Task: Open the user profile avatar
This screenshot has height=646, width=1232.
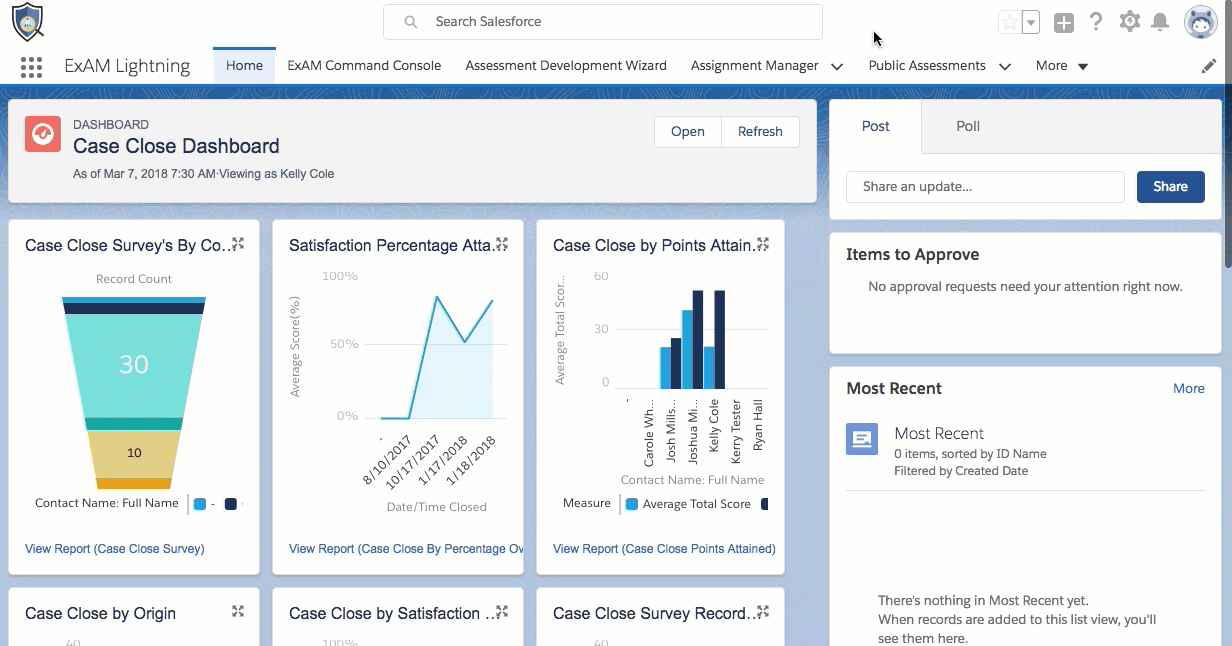Action: (1200, 21)
